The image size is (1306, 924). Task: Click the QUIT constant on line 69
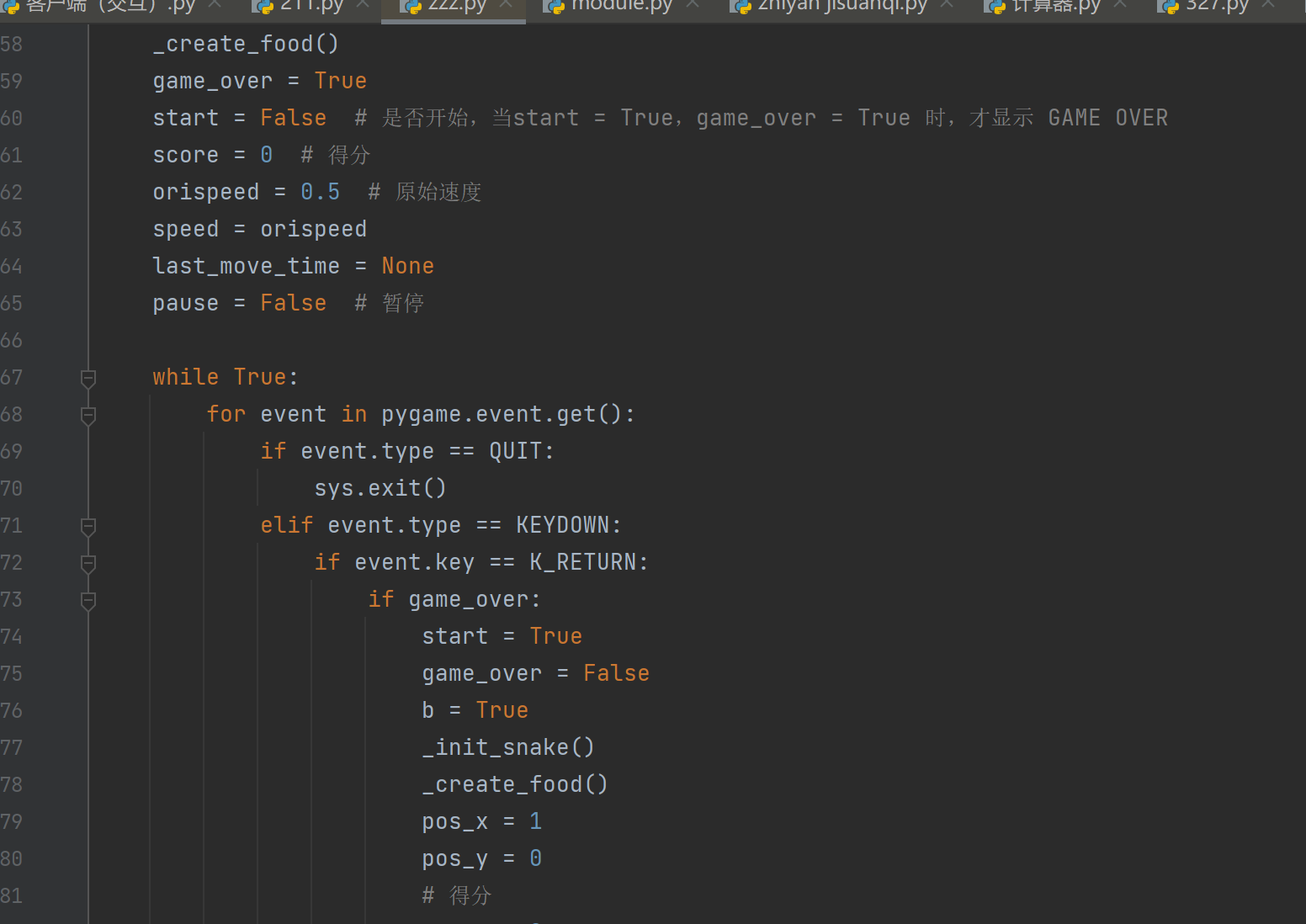click(x=515, y=451)
